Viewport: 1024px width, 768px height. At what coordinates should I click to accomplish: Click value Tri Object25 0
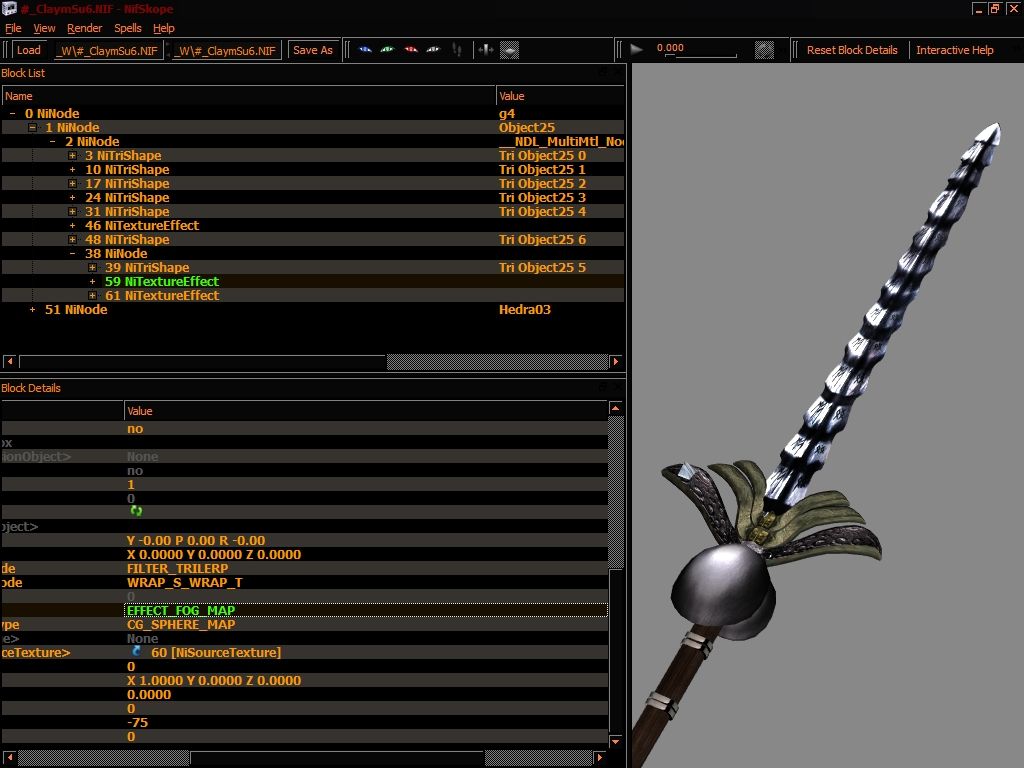(x=542, y=155)
